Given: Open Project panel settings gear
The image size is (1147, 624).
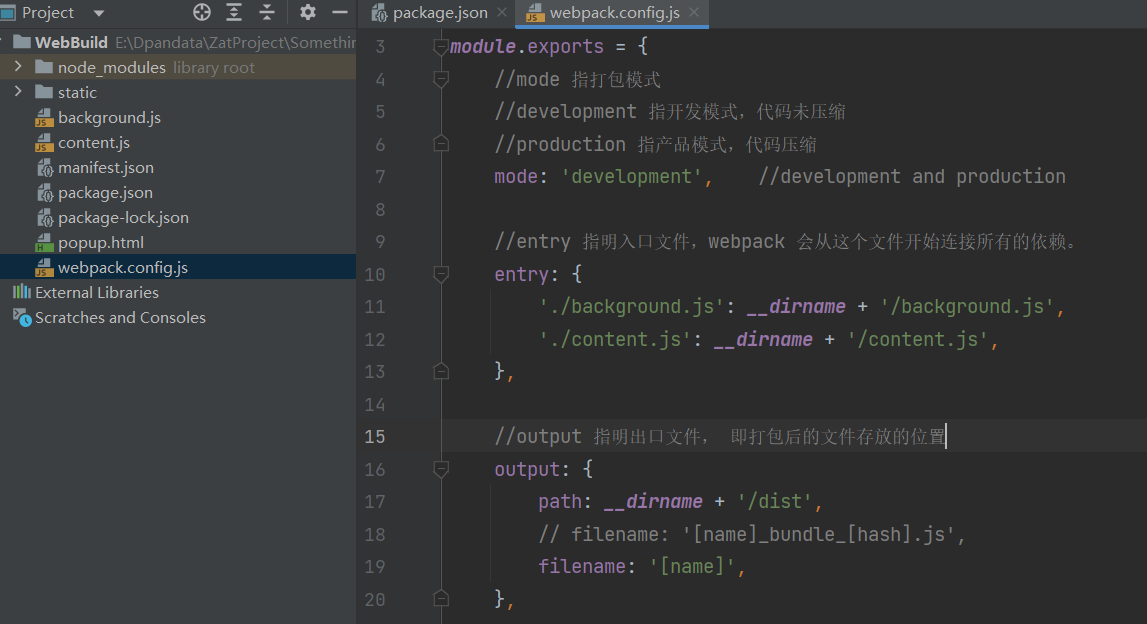Looking at the screenshot, I should click(307, 13).
